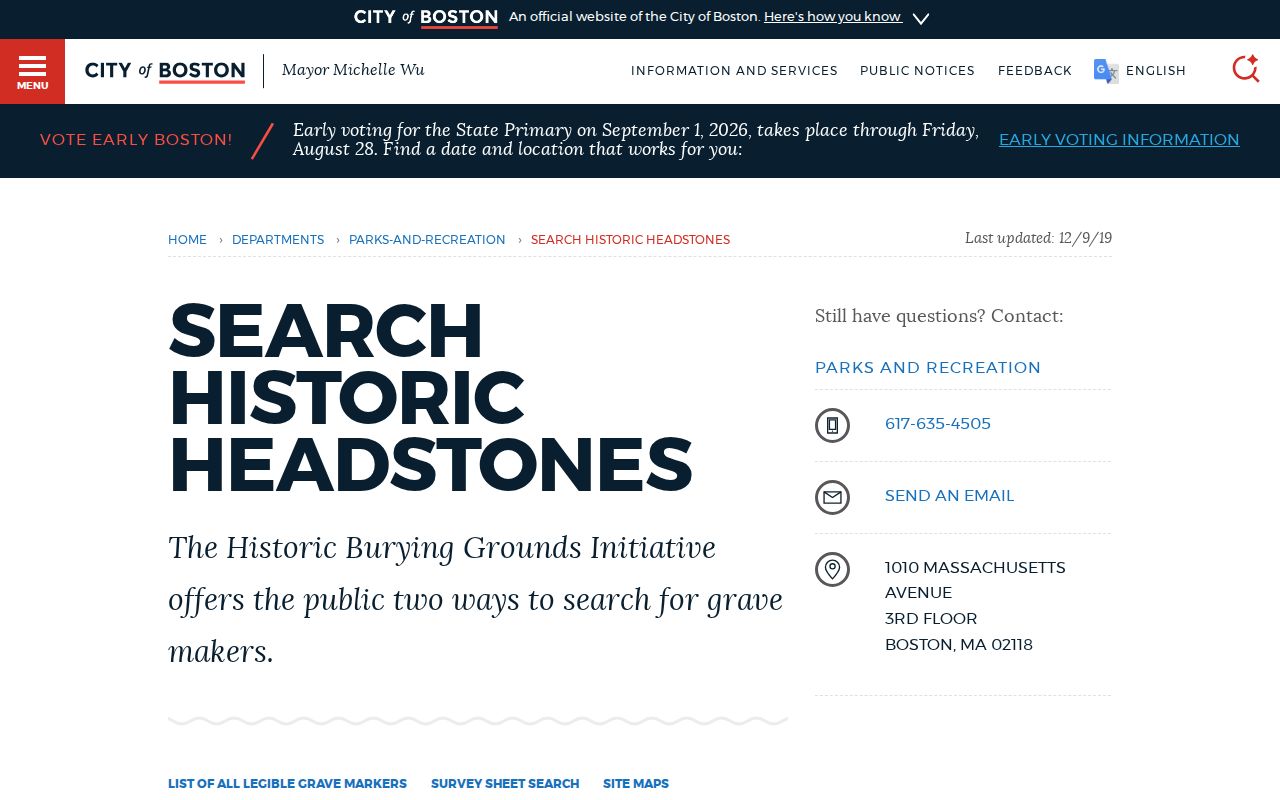Open "Here's how you know" link
Image resolution: width=1280 pixels, height=800 pixels.
(832, 17)
